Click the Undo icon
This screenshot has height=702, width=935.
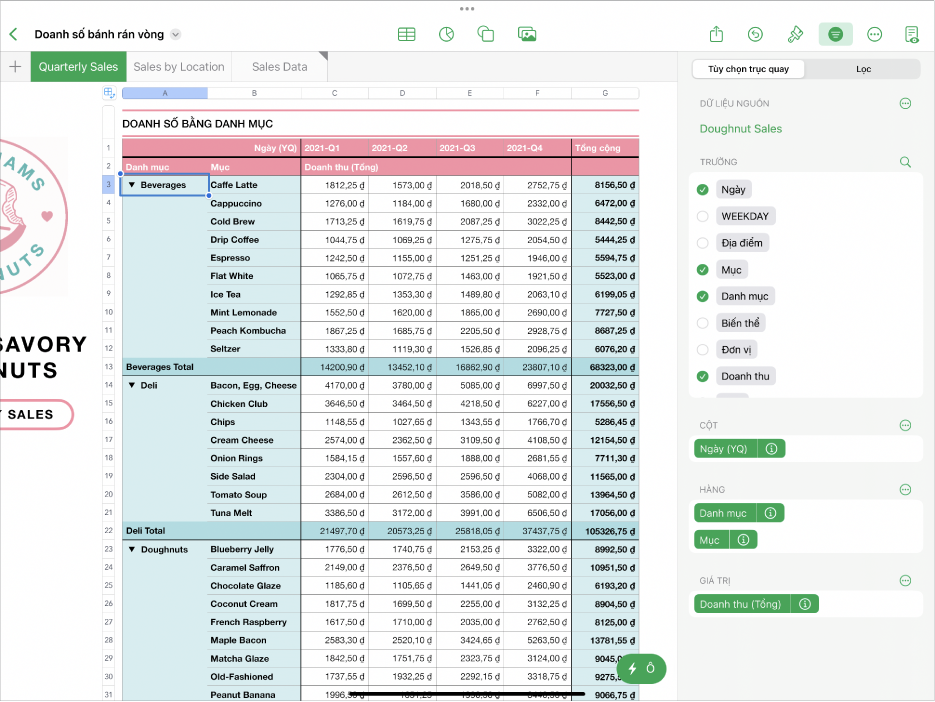pyautogui.click(x=755, y=34)
